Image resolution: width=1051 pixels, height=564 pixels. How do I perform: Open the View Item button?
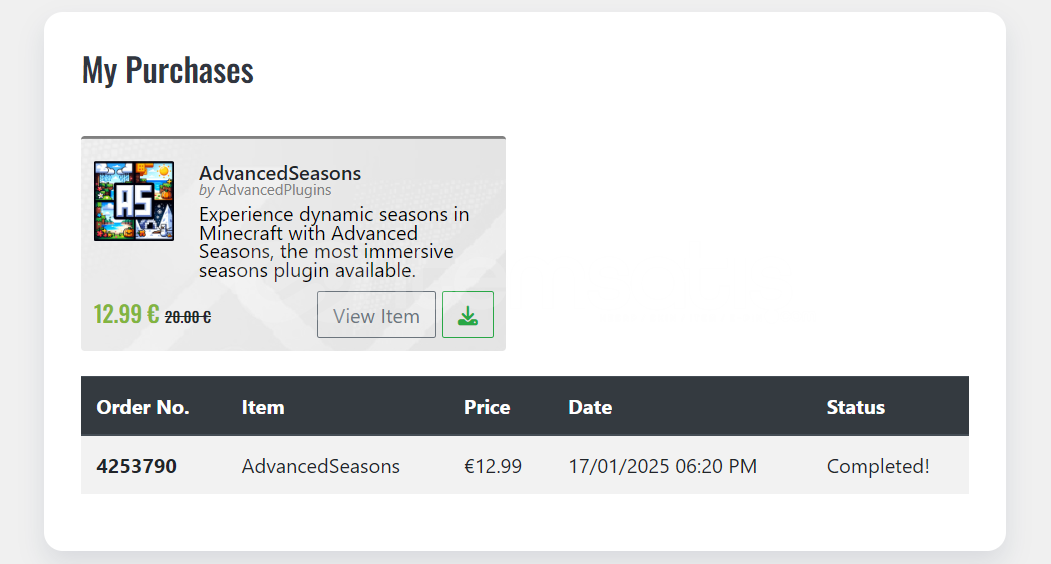point(376,315)
